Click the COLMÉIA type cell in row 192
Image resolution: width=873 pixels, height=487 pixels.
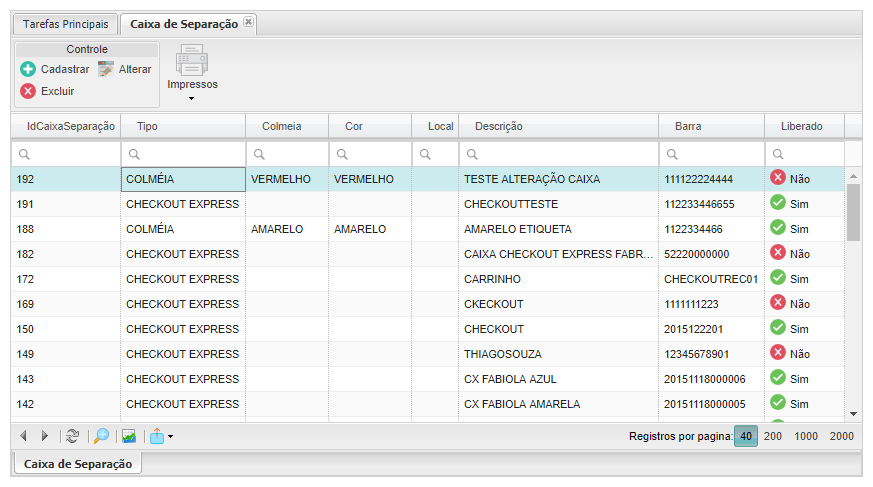click(x=183, y=179)
